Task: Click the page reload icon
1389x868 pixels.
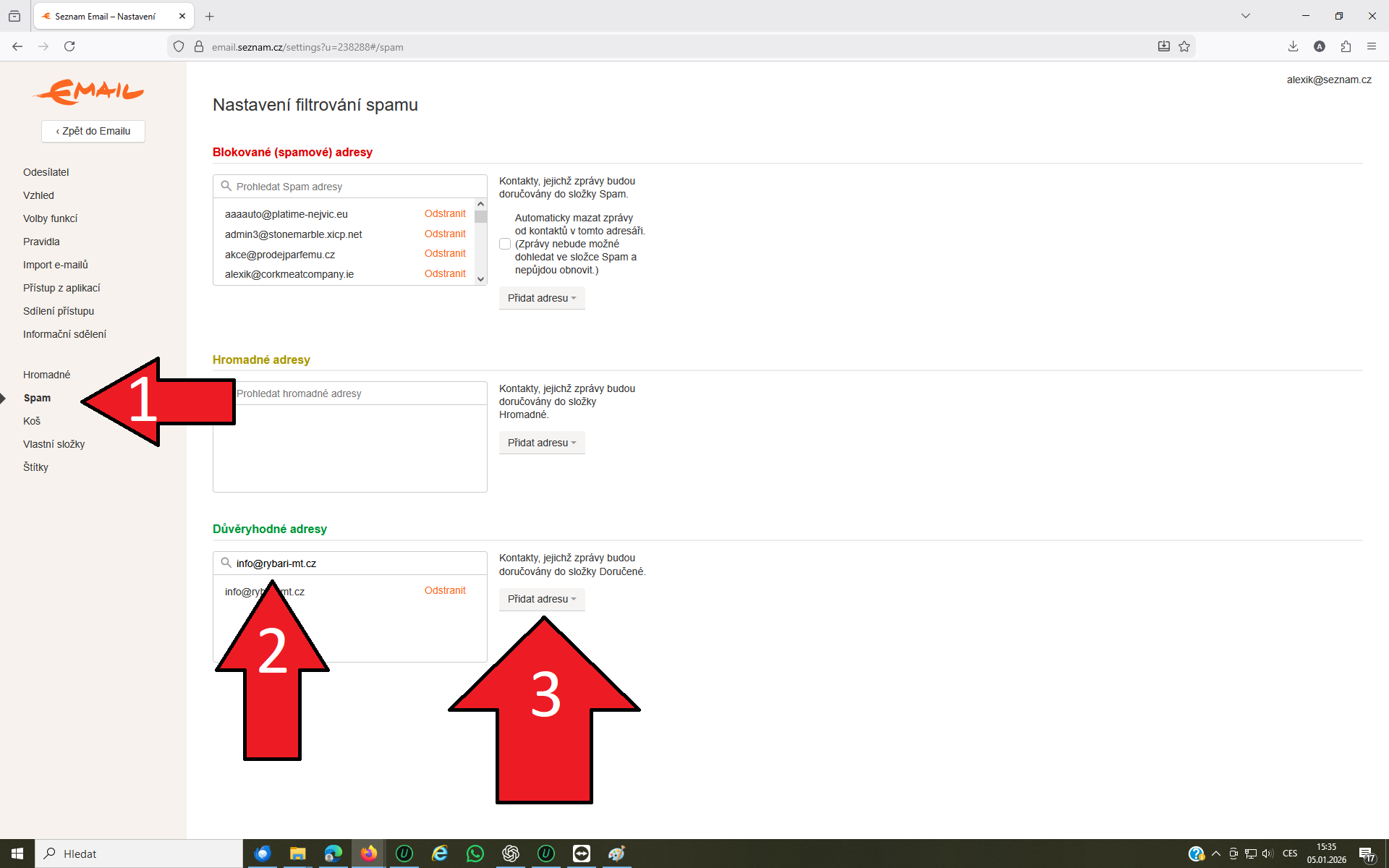Action: pyautogui.click(x=69, y=46)
